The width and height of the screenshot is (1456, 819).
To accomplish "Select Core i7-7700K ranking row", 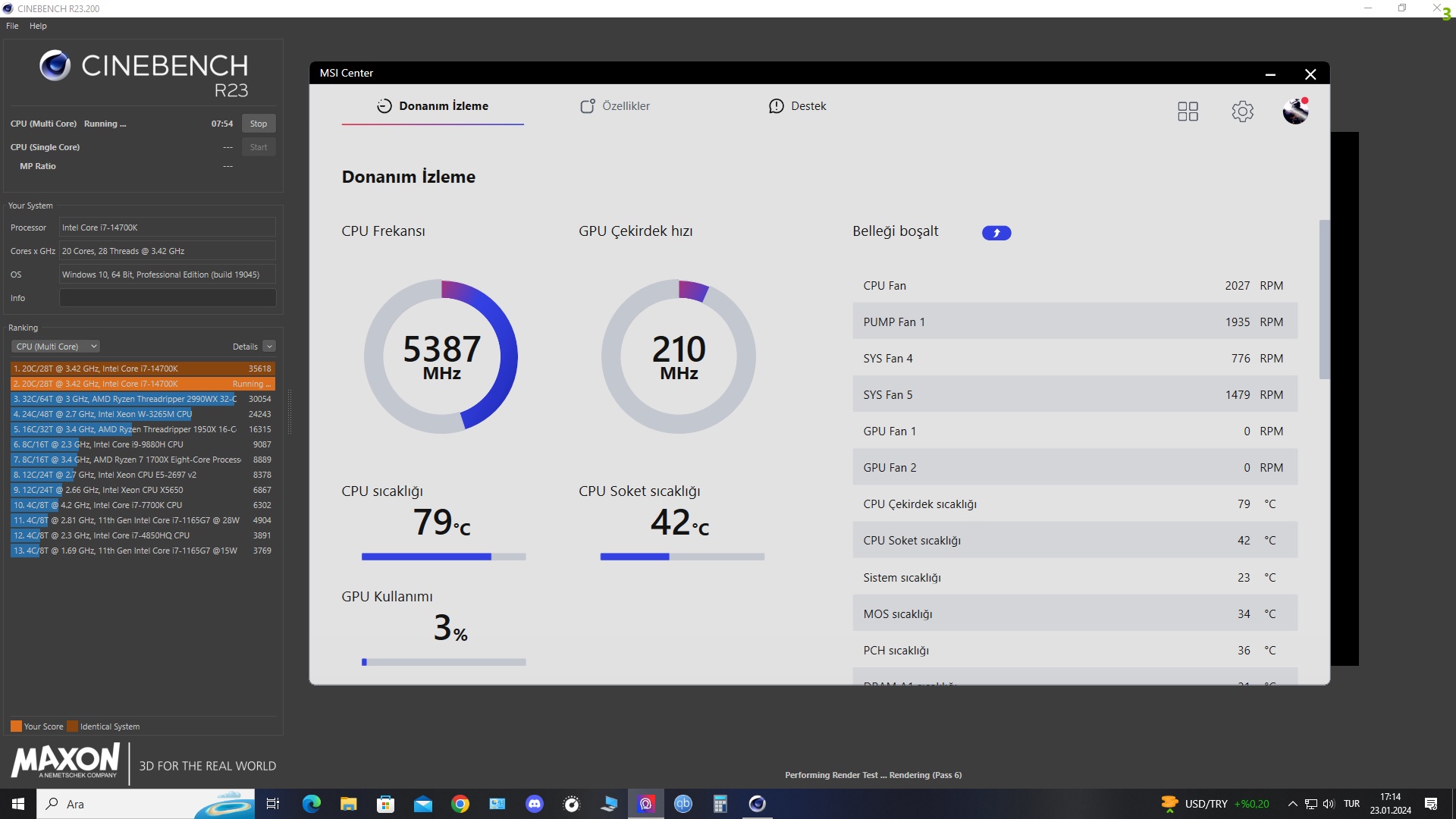I will pos(143,505).
